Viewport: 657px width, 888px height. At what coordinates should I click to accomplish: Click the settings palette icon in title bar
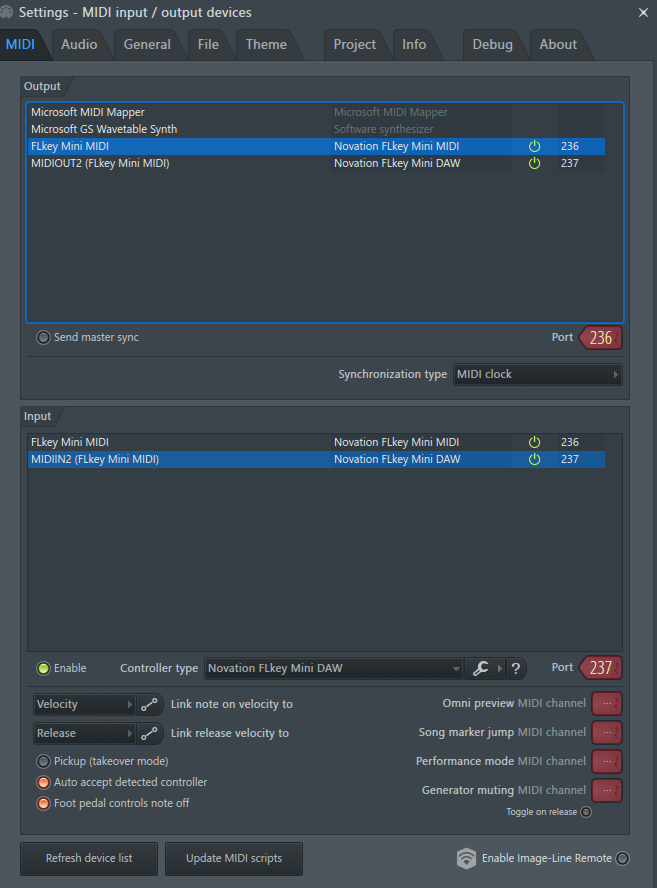click(x=6, y=12)
